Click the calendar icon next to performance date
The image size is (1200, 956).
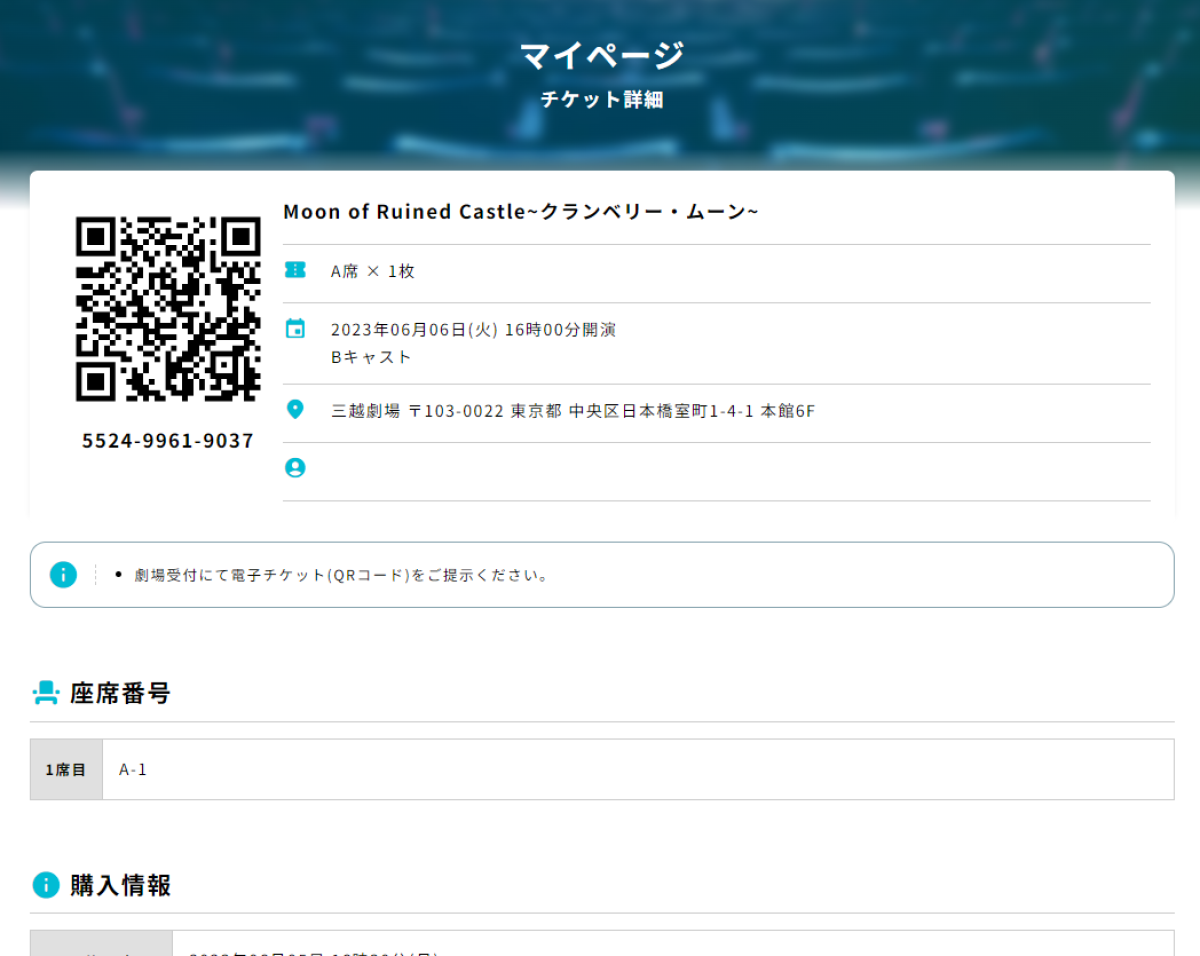(295, 329)
